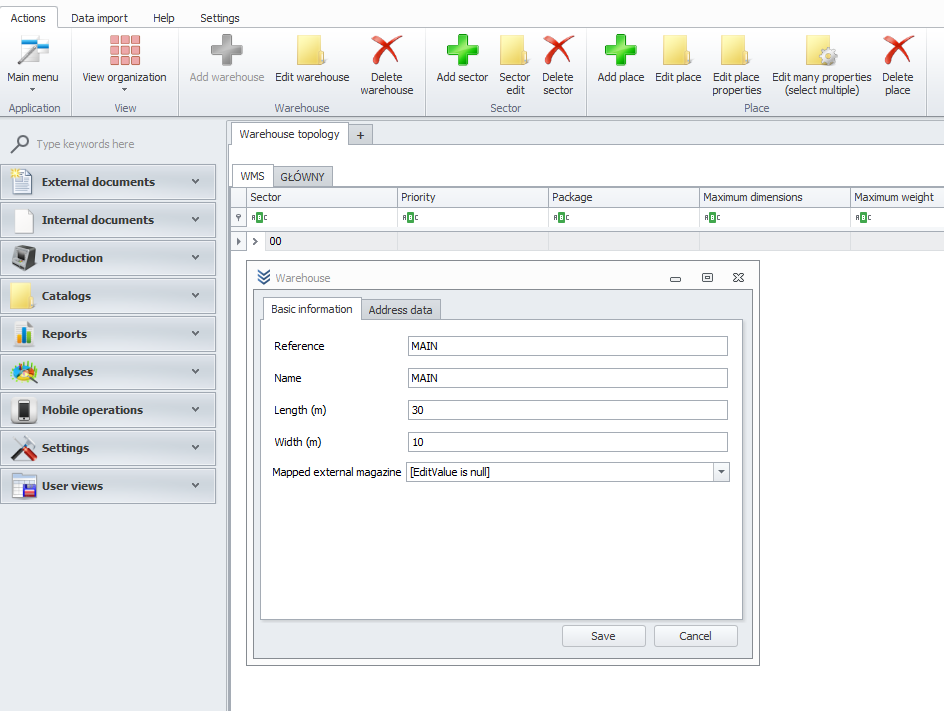944x711 pixels.
Task: Open the Data import ribbon tab
Action: tap(99, 18)
